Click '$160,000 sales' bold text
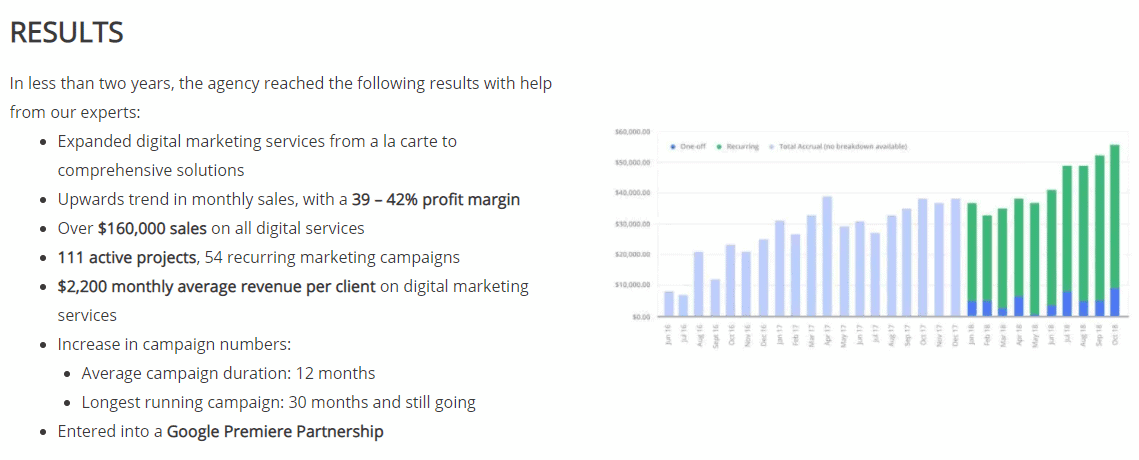 [153, 228]
